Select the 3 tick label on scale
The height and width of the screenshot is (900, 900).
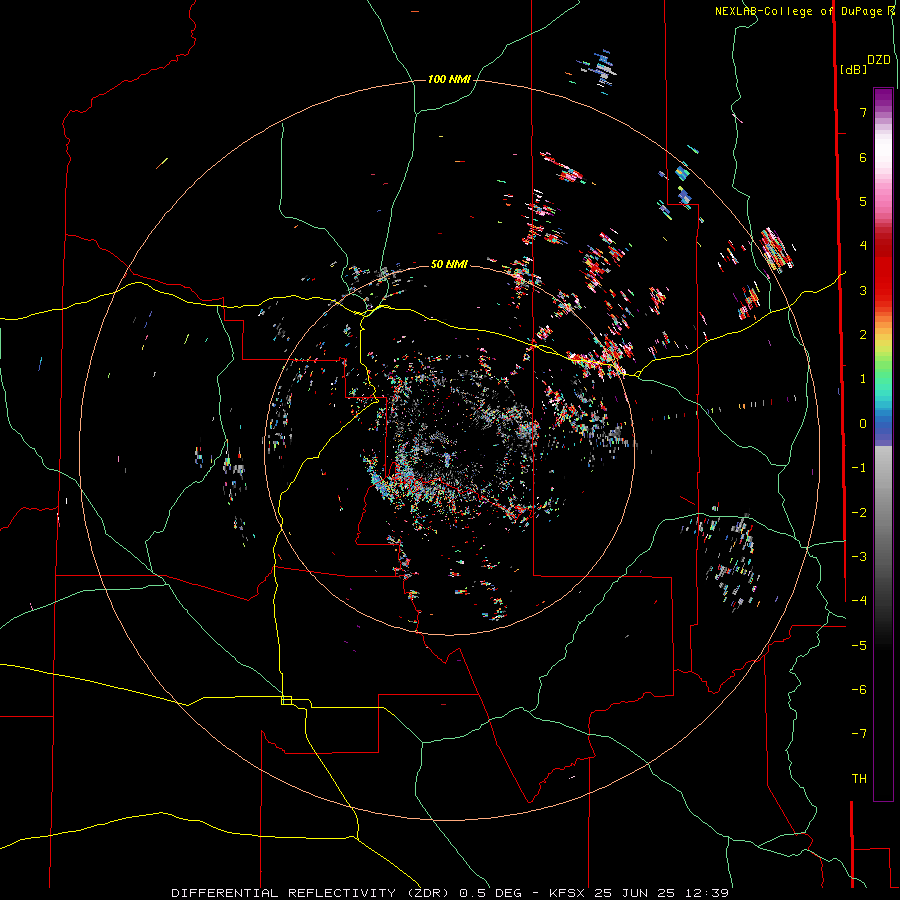coord(863,290)
